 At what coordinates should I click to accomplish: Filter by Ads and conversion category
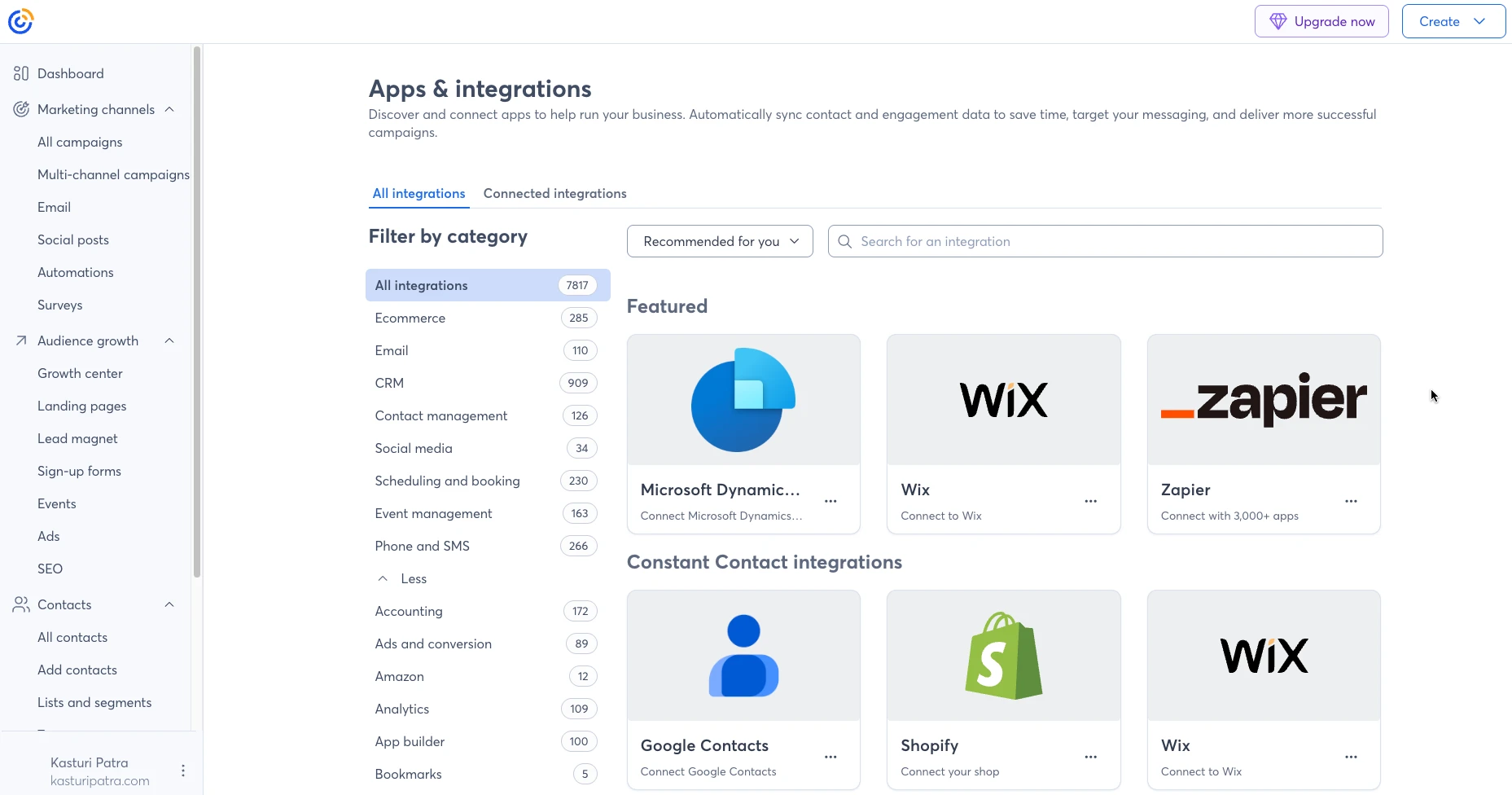[488, 643]
